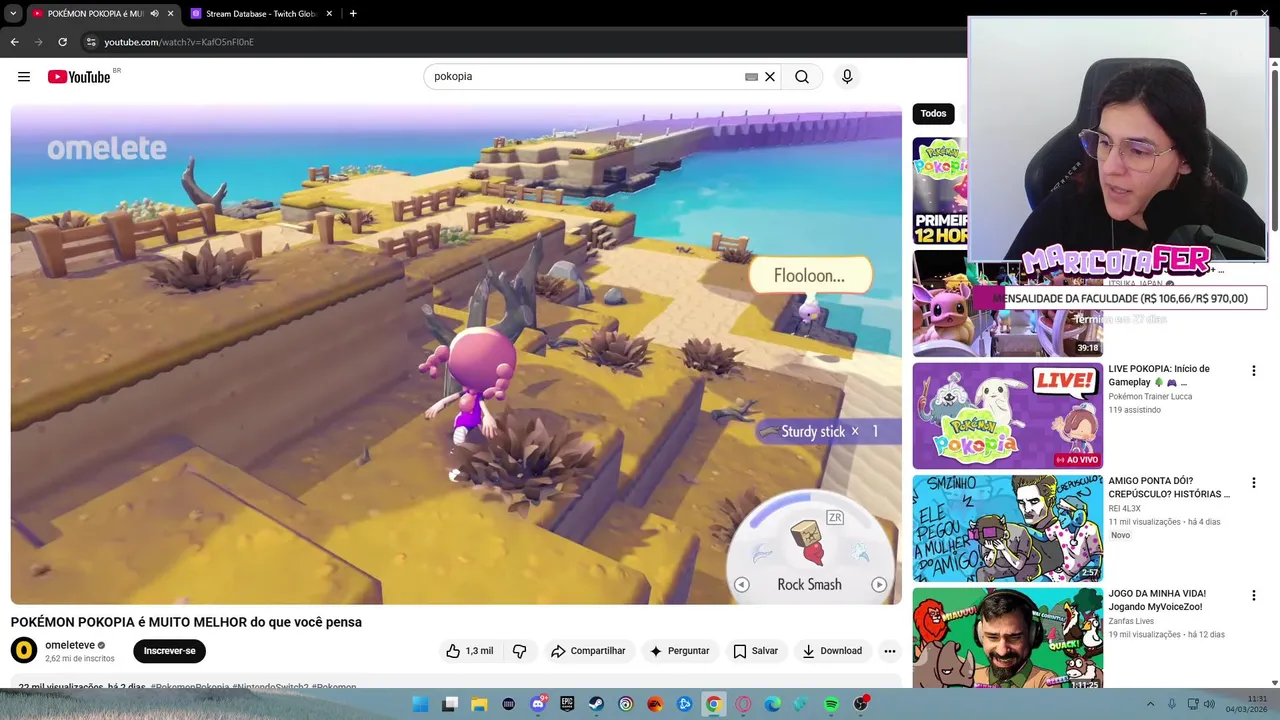Open File Explorer from the taskbar

479,704
